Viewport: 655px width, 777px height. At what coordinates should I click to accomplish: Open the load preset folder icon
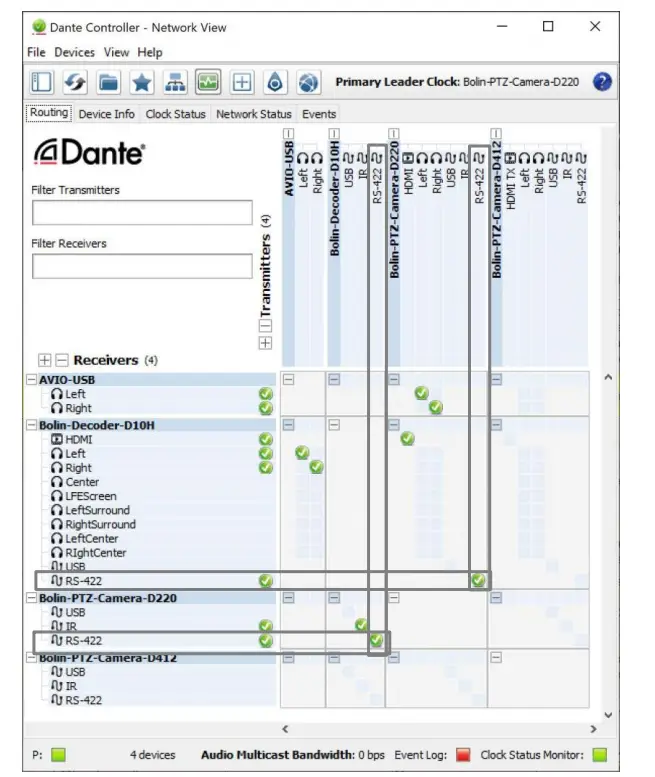pyautogui.click(x=108, y=82)
